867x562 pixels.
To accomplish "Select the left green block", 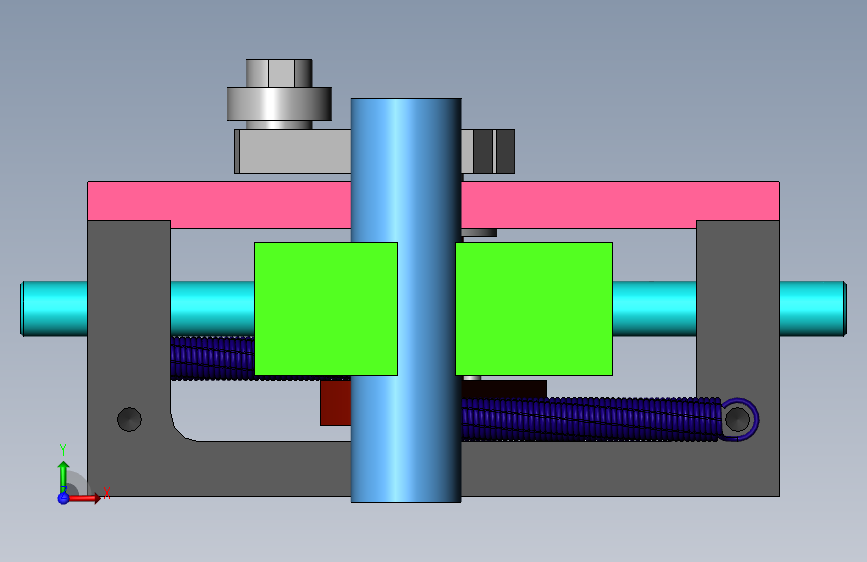I will pos(326,309).
